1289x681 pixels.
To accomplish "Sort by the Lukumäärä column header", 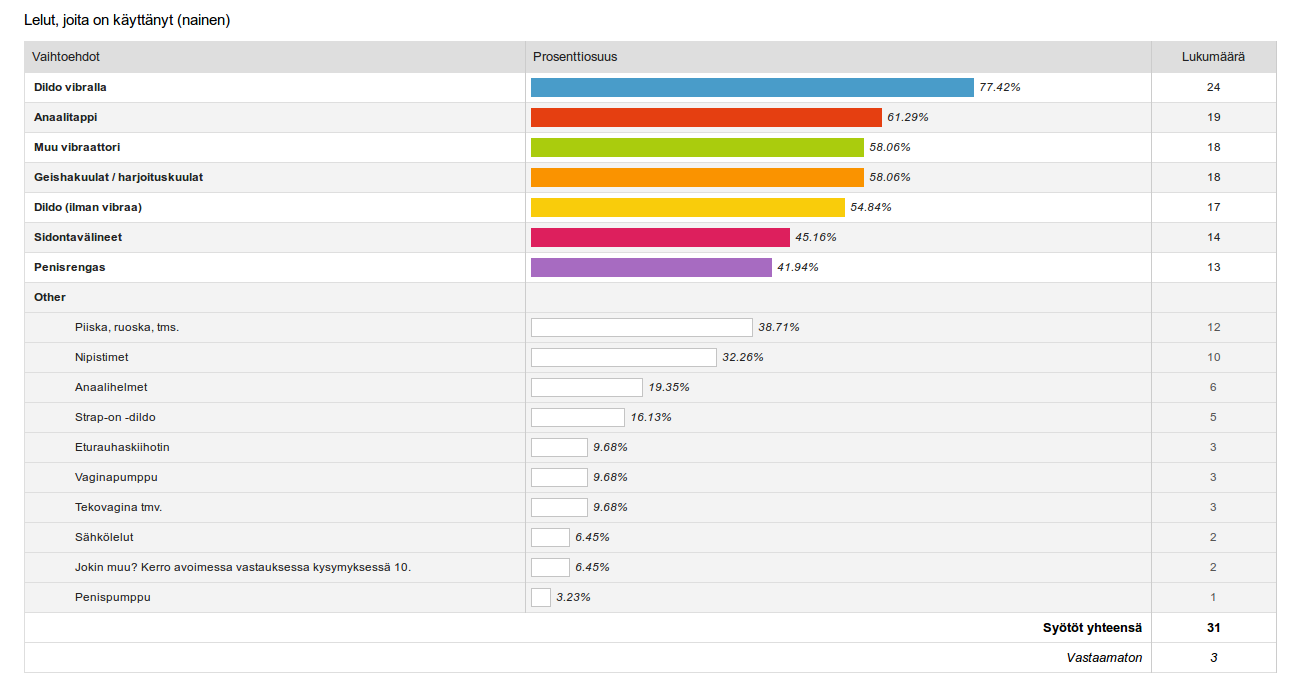I will click(1213, 57).
